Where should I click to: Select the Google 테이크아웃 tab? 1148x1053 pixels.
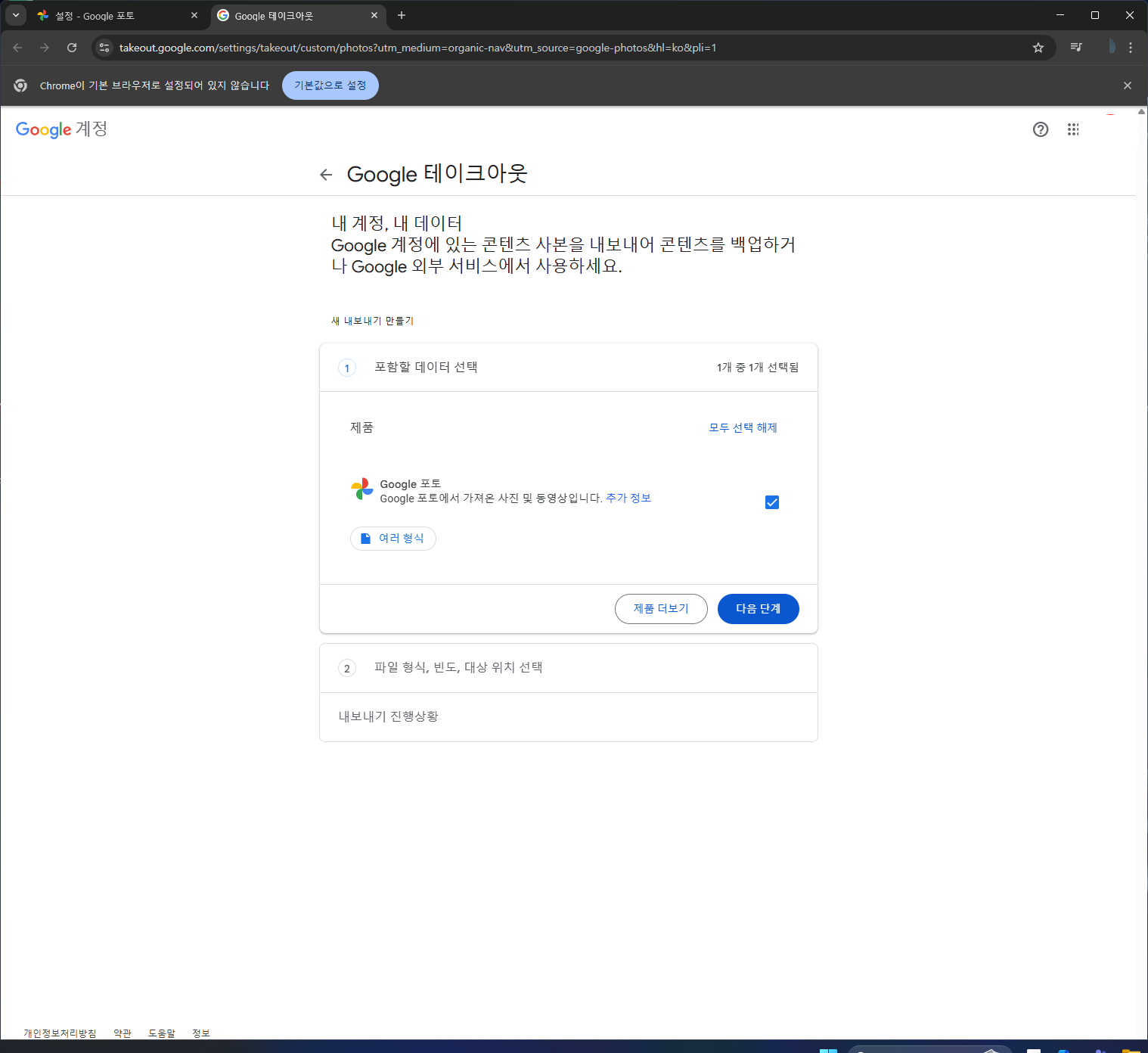(298, 15)
